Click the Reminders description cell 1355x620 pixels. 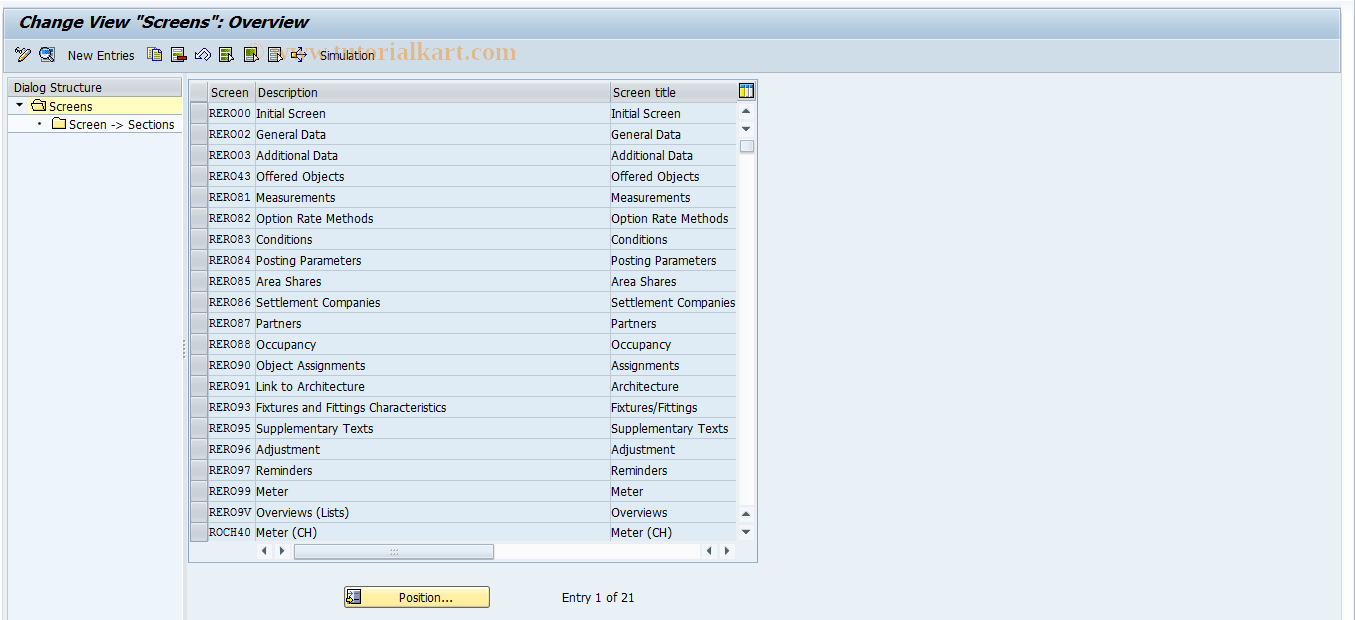[432, 470]
